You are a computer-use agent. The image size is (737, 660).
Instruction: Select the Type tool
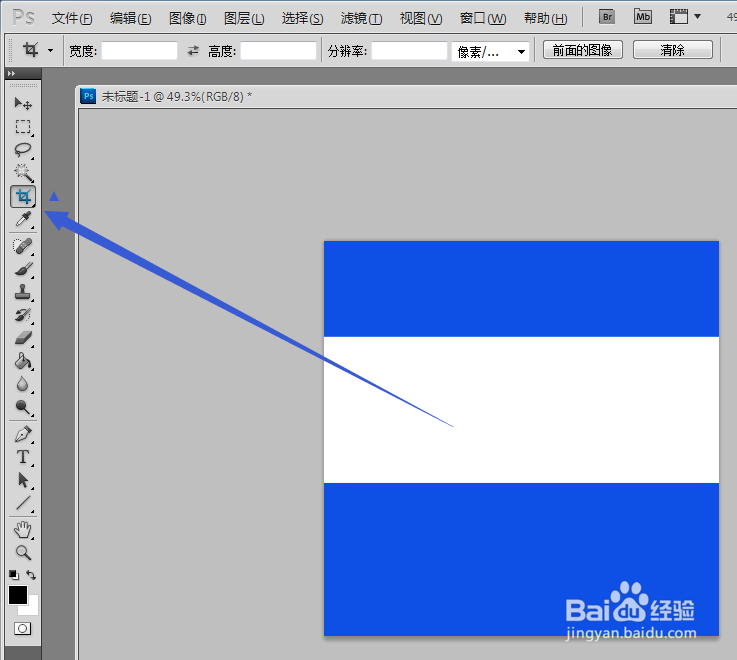(23, 457)
